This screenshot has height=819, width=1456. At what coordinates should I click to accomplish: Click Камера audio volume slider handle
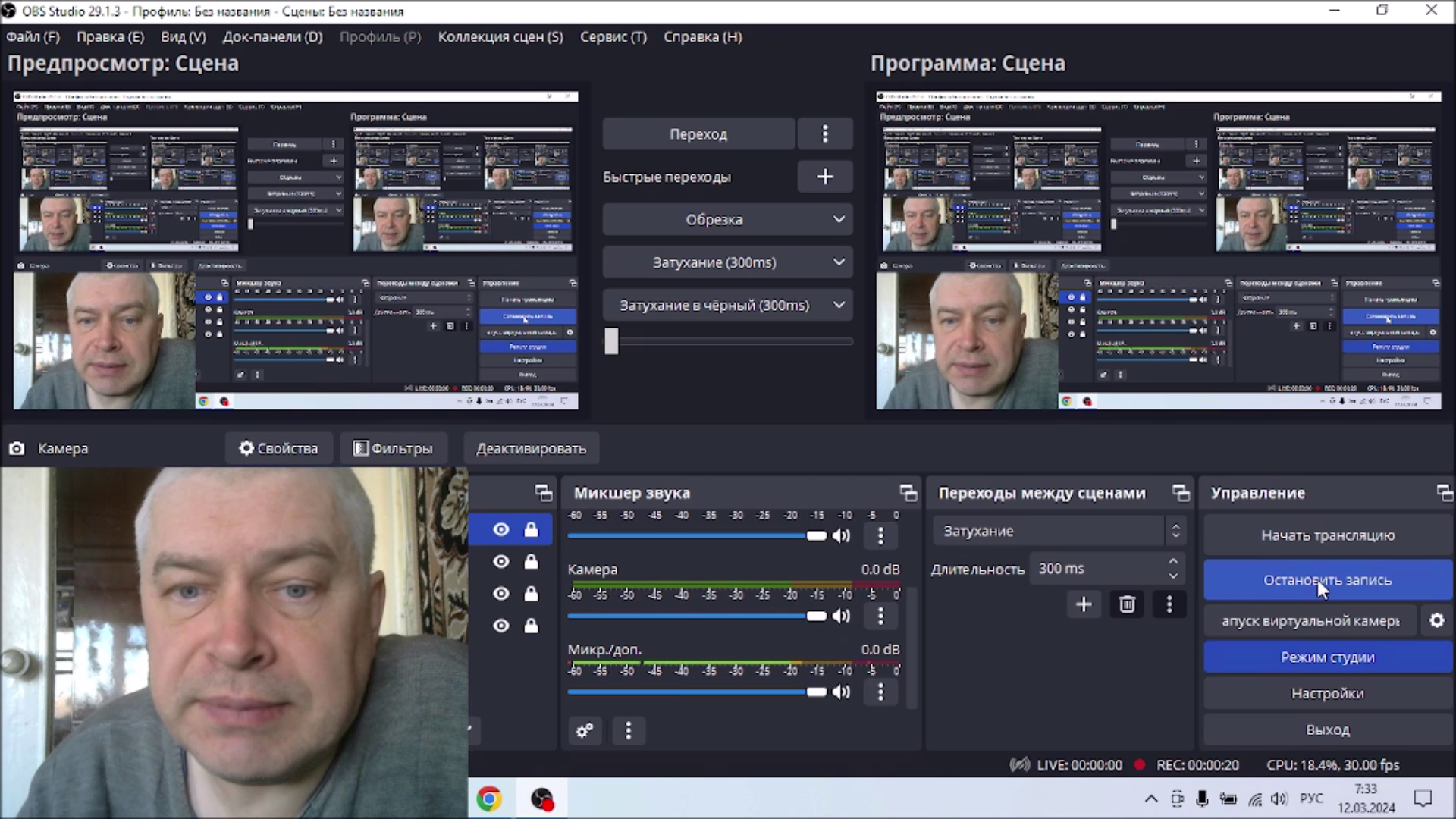pyautogui.click(x=816, y=616)
